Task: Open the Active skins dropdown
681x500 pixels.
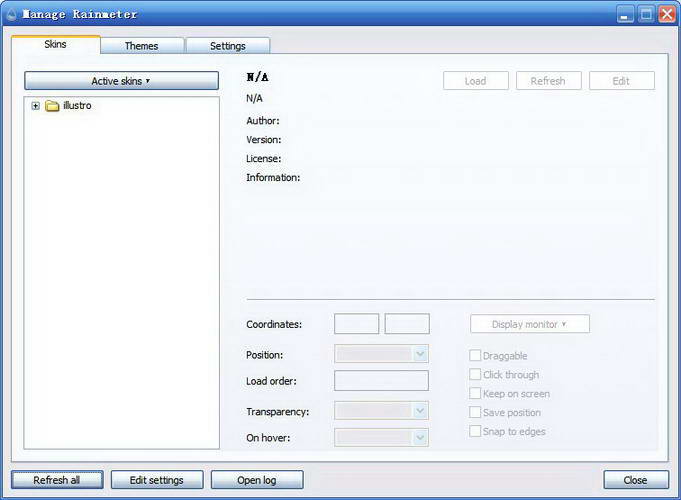Action: coord(122,81)
